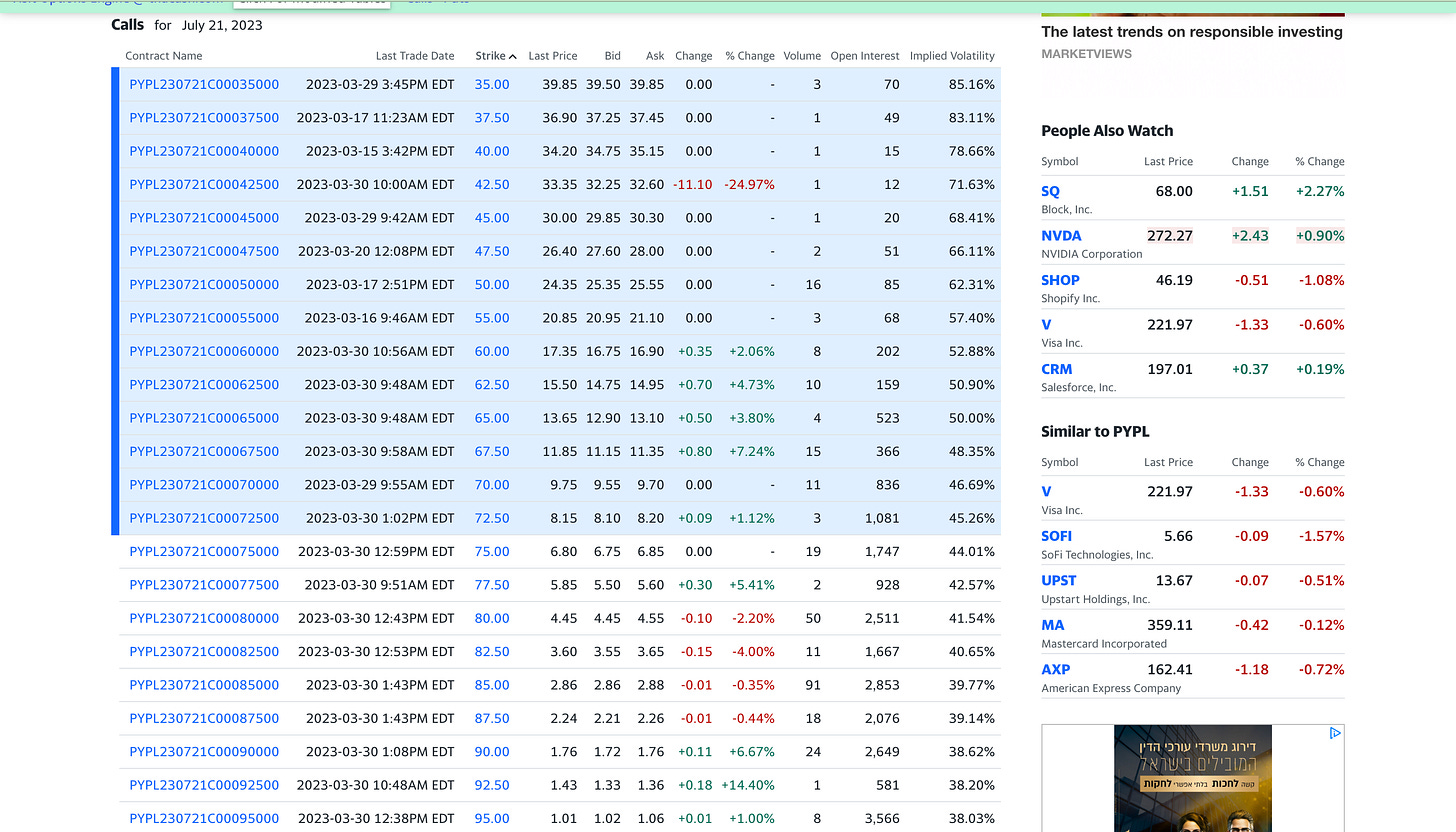This screenshot has height=832, width=1456.
Task: Select open interest value 2,853
Action: 881,685
